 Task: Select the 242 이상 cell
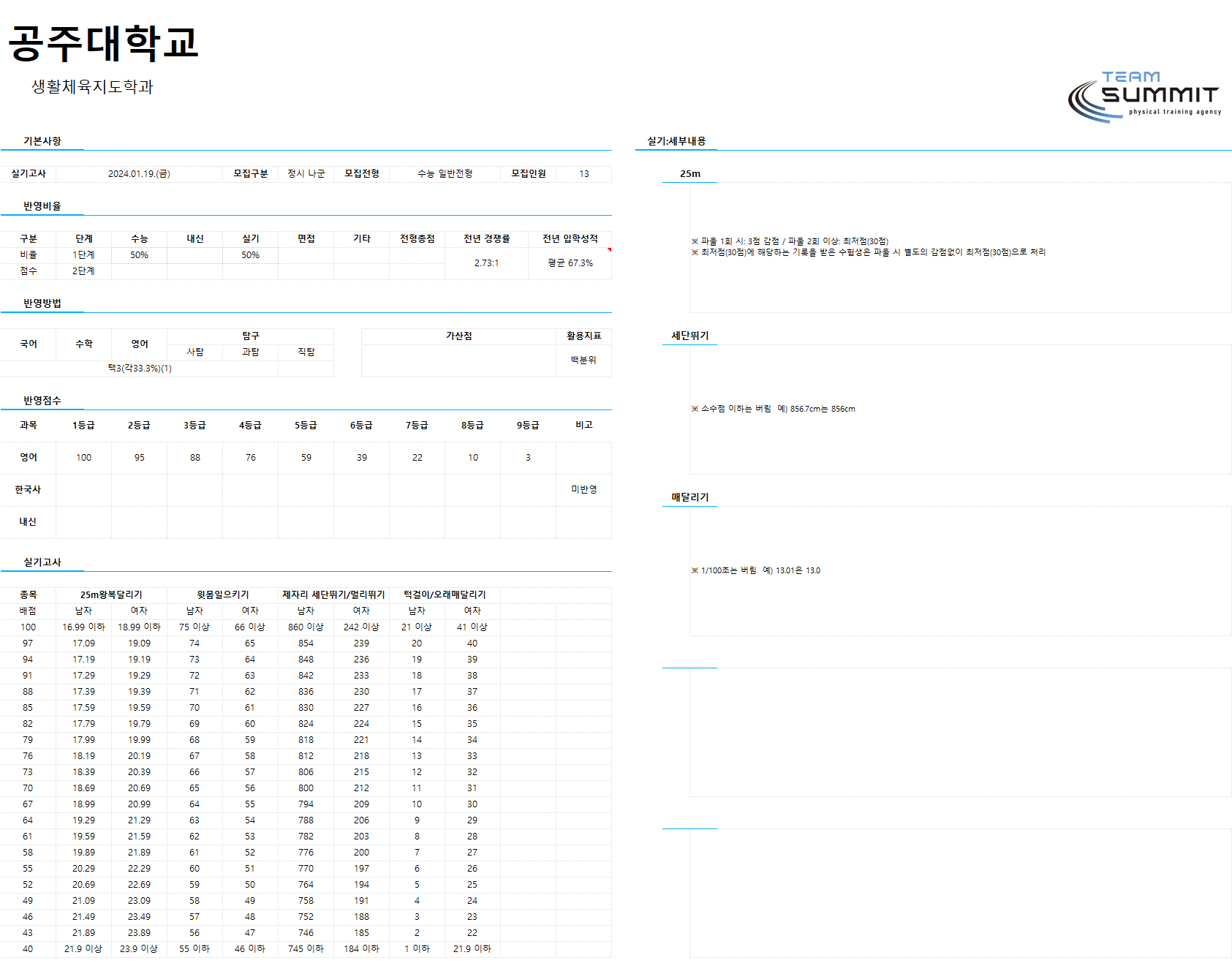pyautogui.click(x=361, y=627)
